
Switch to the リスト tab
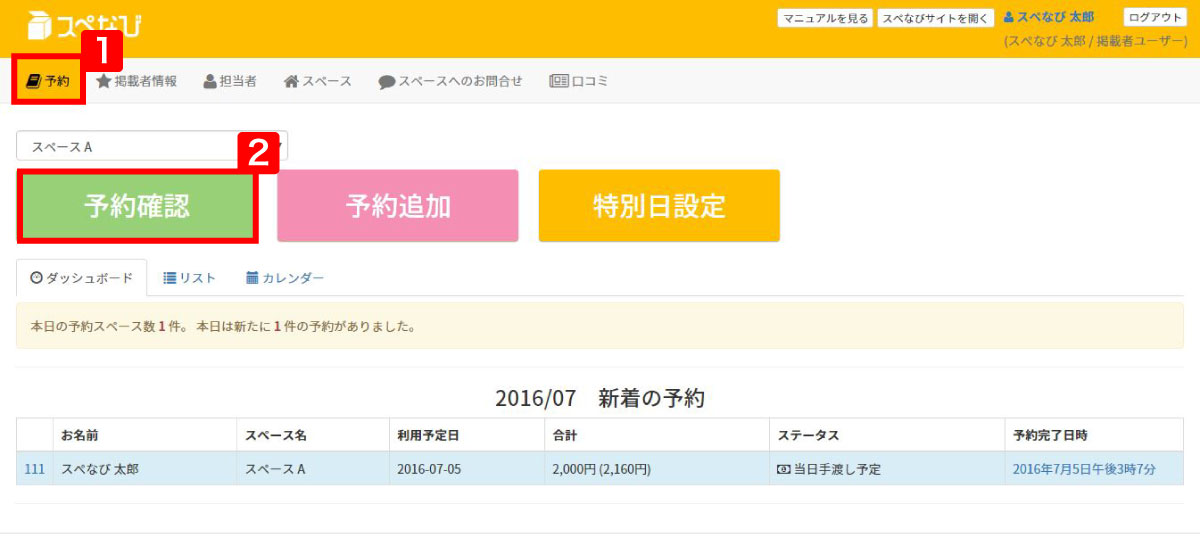click(x=190, y=278)
